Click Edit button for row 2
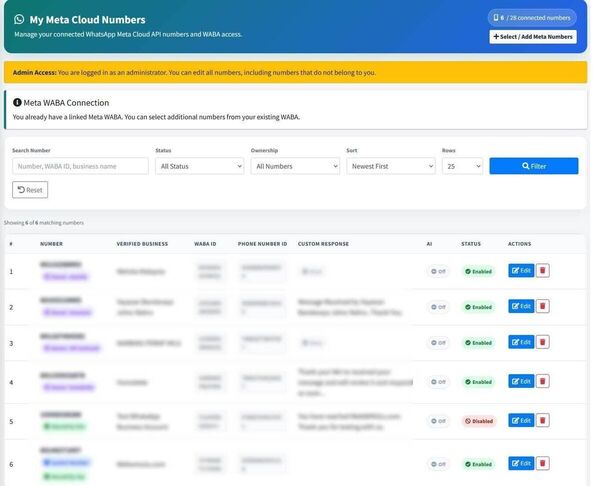The height and width of the screenshot is (486, 600). (521, 306)
